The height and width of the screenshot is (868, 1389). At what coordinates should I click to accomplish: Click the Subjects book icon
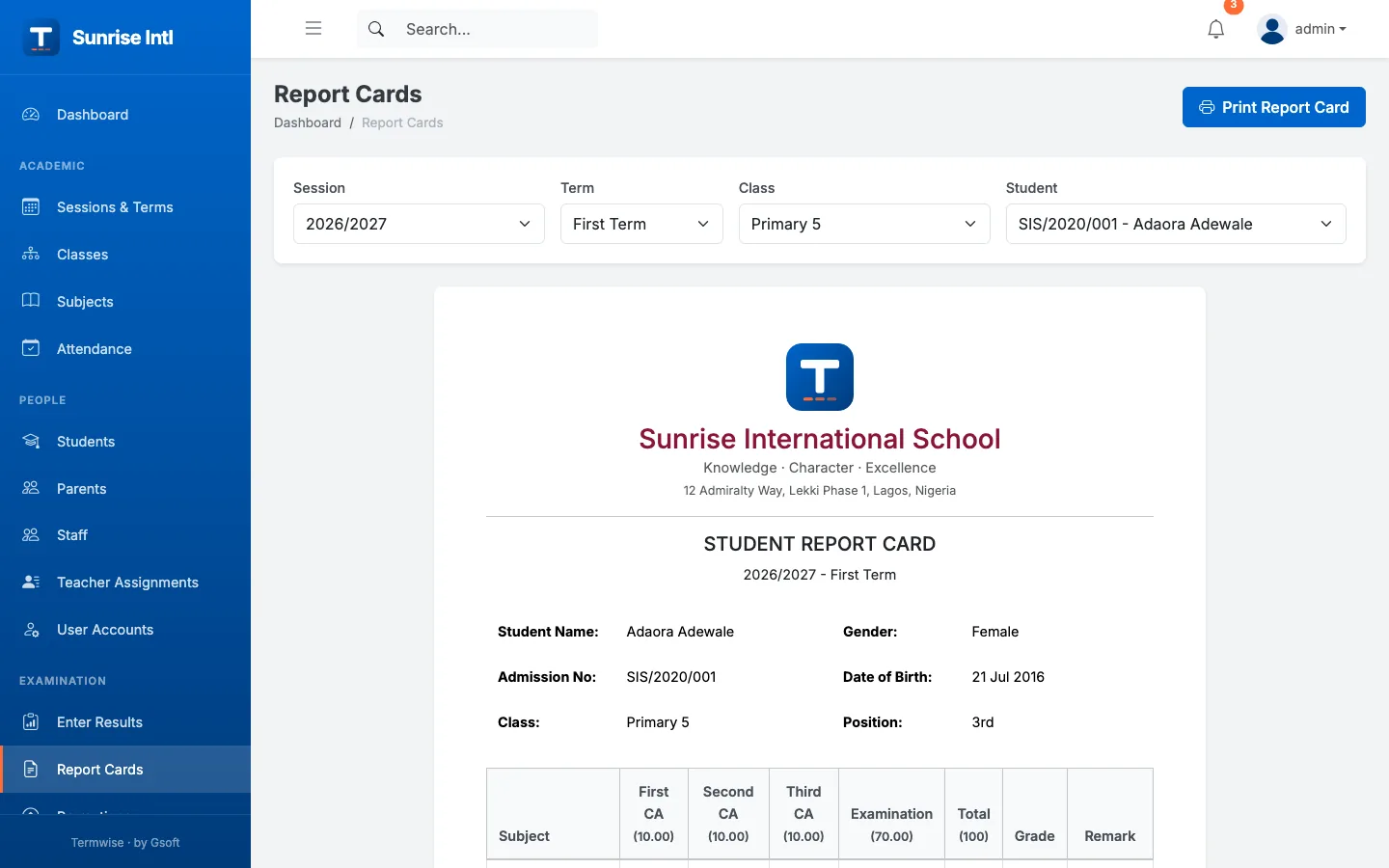point(31,301)
